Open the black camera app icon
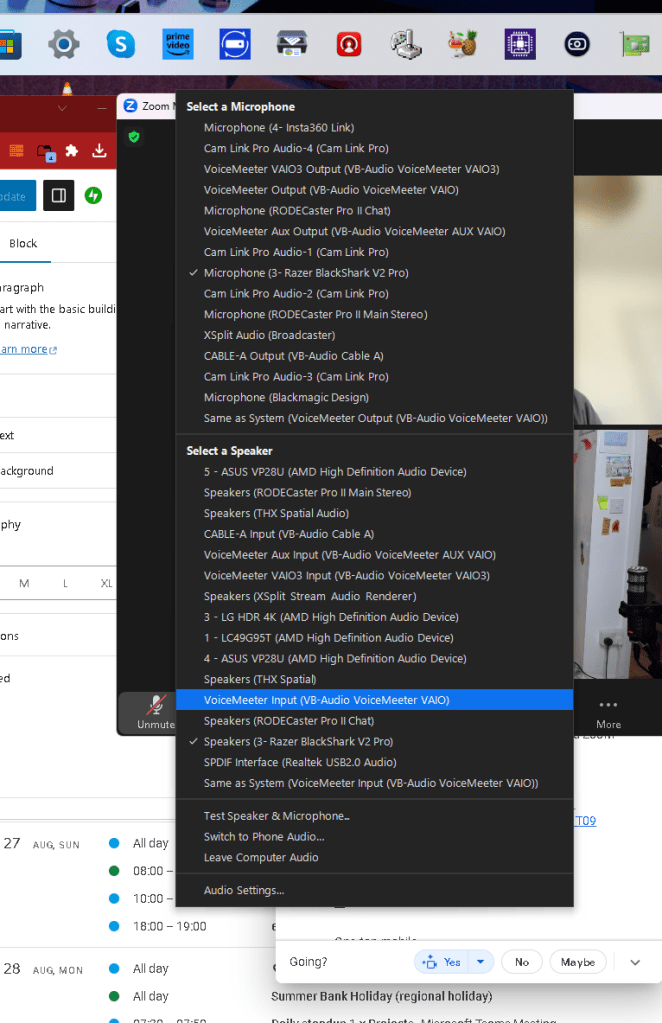The width and height of the screenshot is (662, 1023). pyautogui.click(x=577, y=44)
